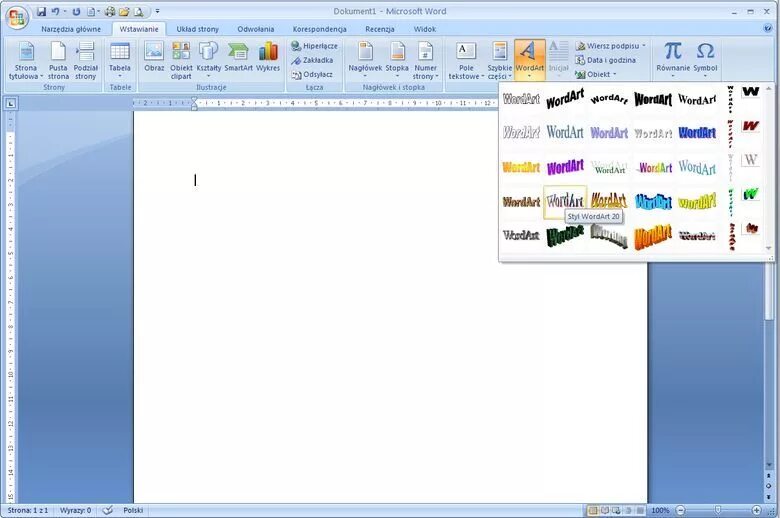This screenshot has height=518, width=780.
Task: Switch to Web Layout view in the status bar
Action: [x=616, y=511]
